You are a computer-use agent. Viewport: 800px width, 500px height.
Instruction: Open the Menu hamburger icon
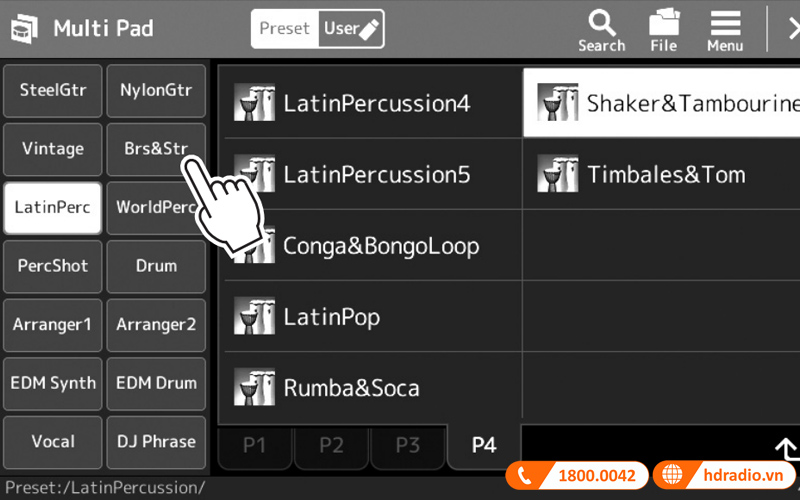[x=725, y=30]
